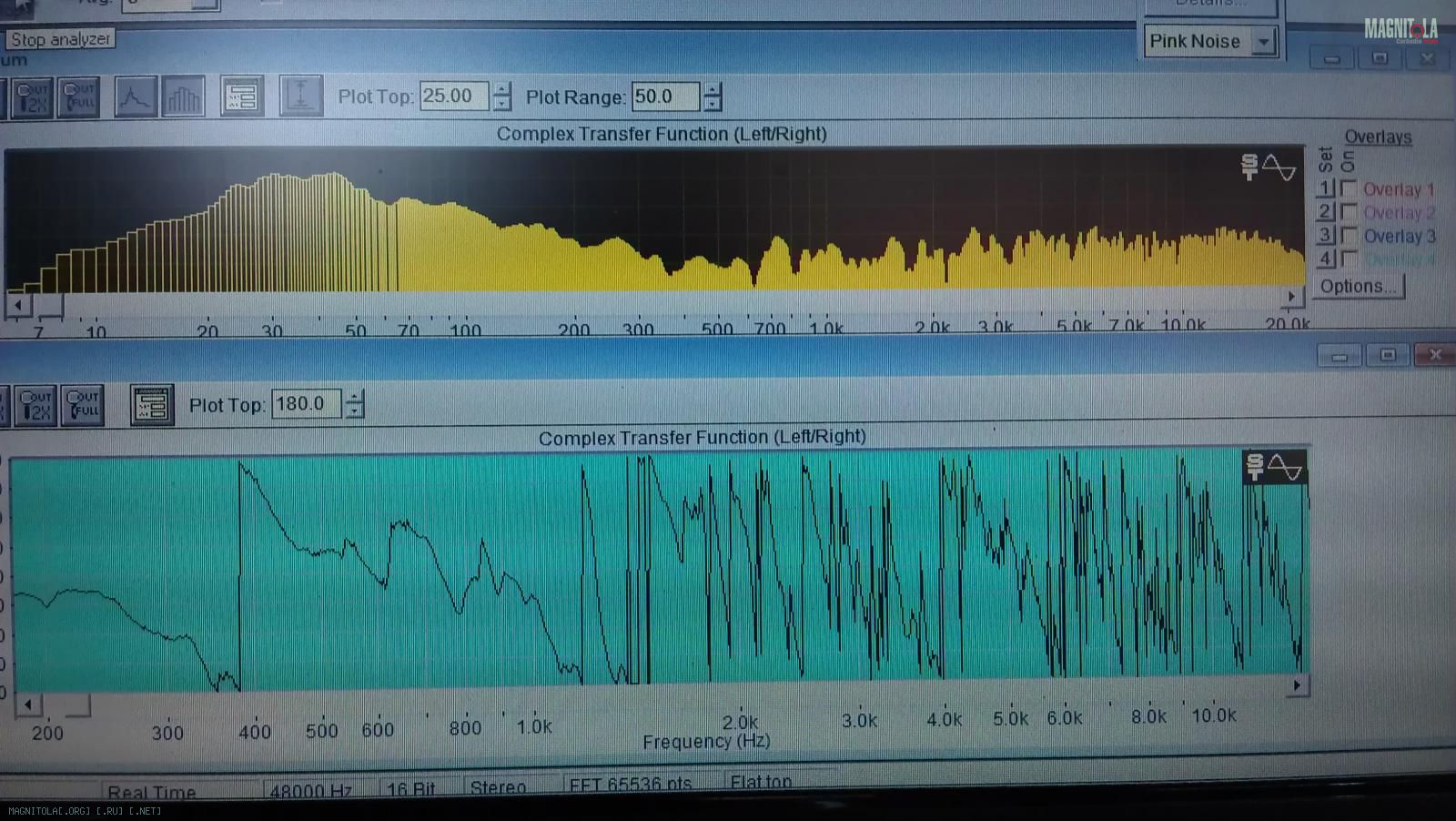Maximize the spectrum plot window
Screen dimensions: 1456x821
pyautogui.click(x=1380, y=58)
